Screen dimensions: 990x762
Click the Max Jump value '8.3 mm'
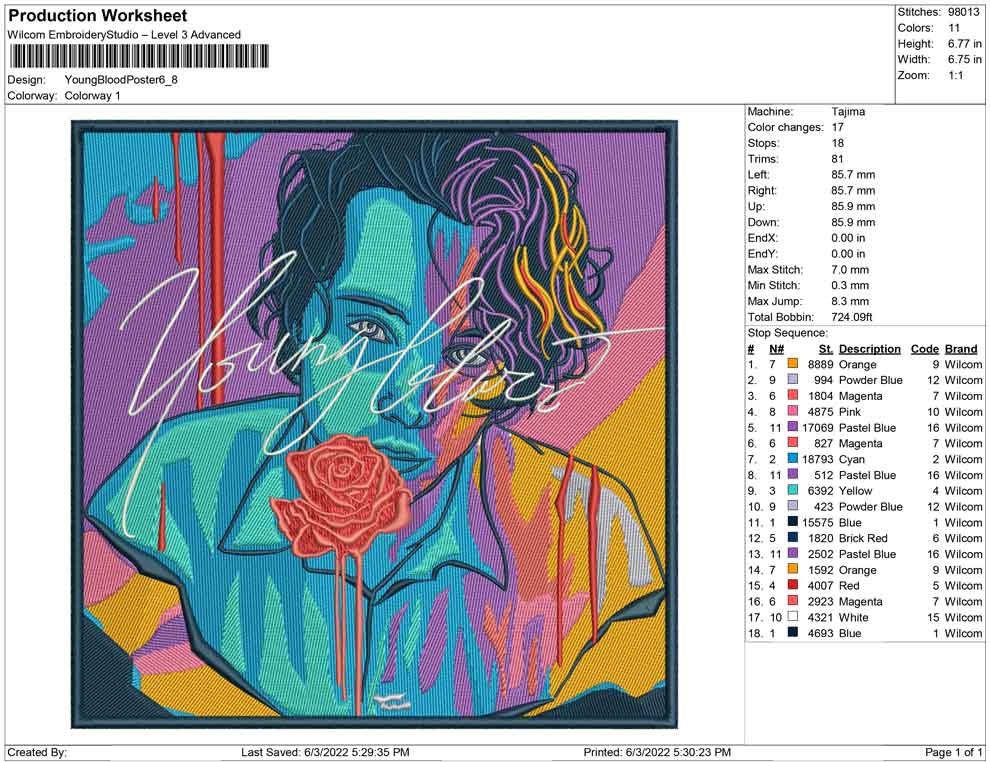[x=850, y=301]
